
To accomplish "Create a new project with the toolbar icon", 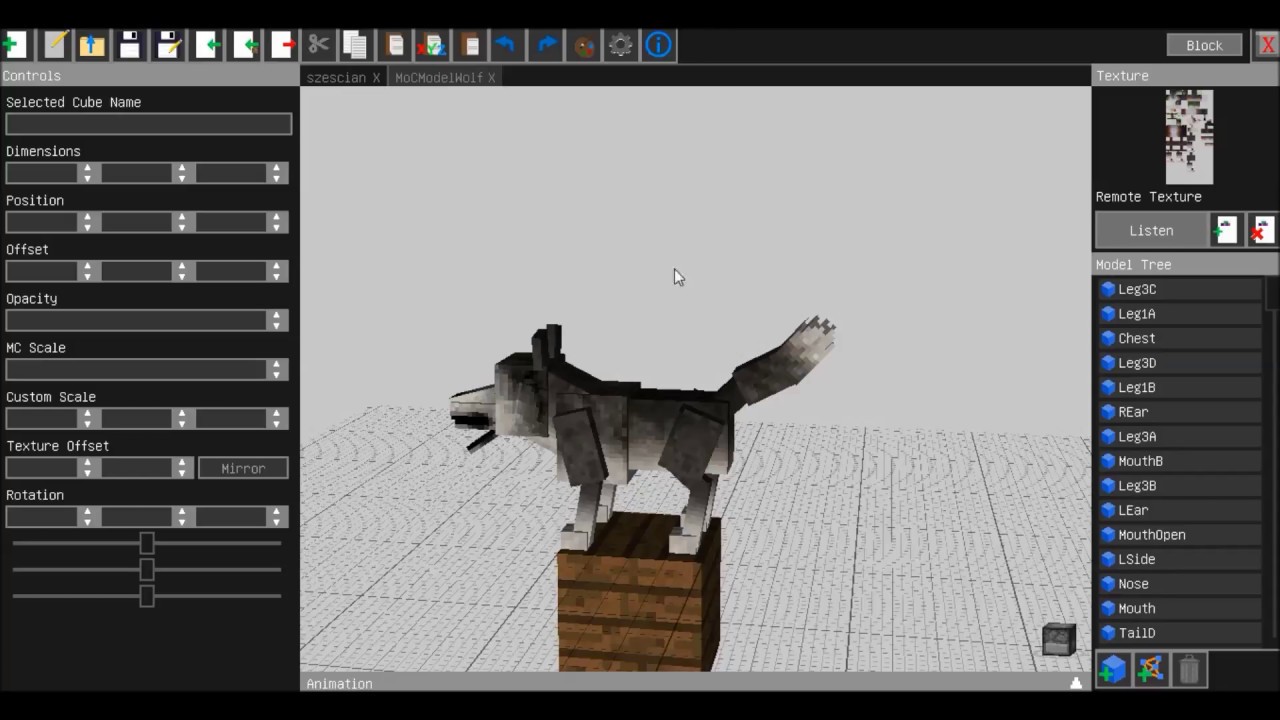I will 14,45.
